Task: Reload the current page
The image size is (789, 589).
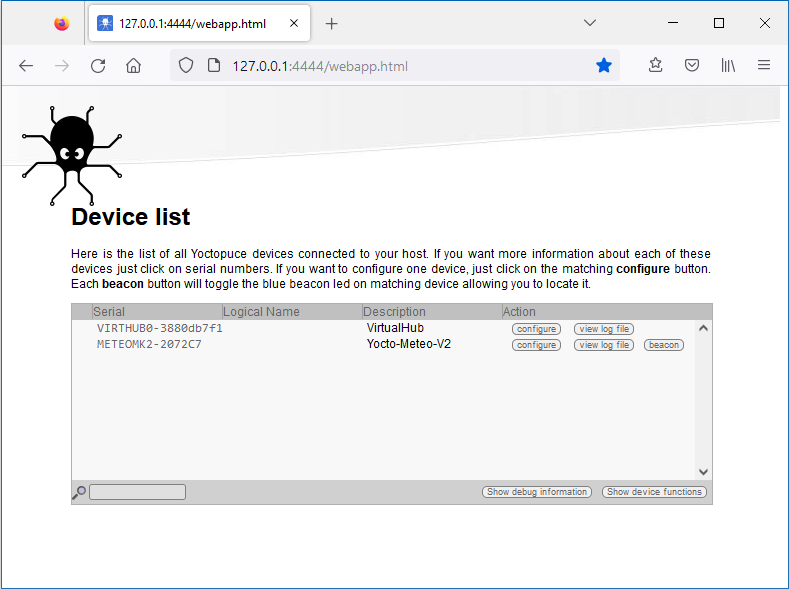Action: pyautogui.click(x=98, y=66)
